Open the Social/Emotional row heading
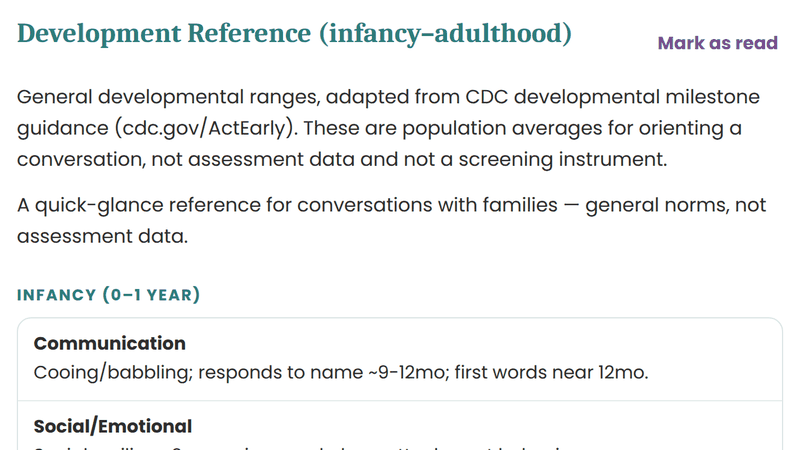 coord(113,427)
